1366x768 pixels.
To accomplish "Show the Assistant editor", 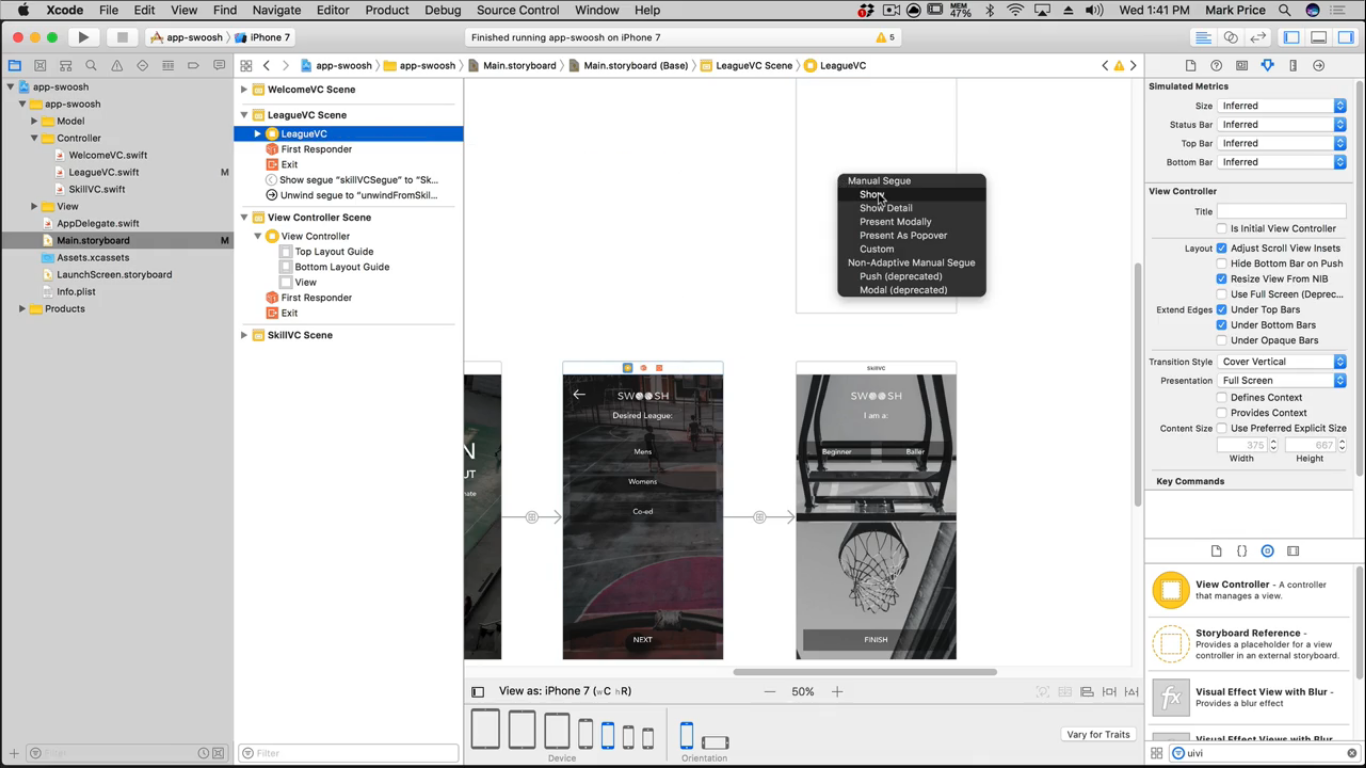I will pos(1231,37).
